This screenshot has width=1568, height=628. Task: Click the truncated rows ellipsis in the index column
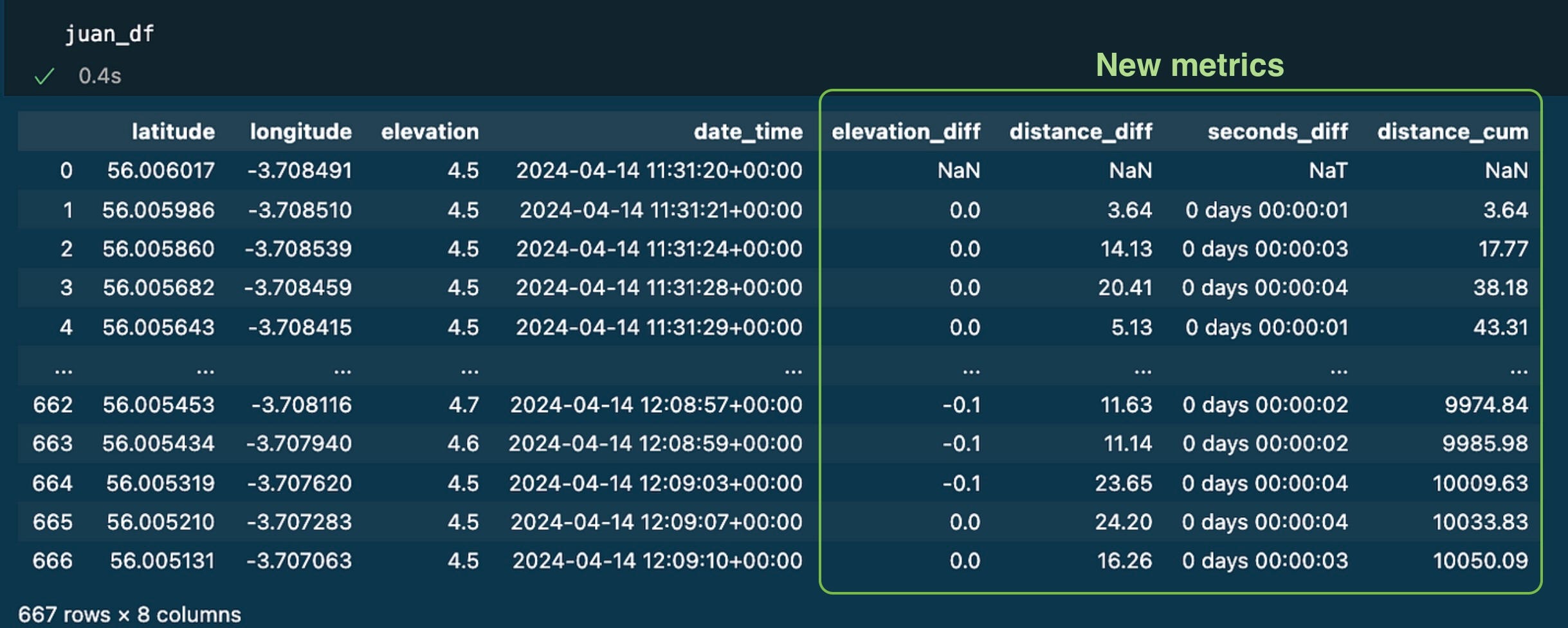63,369
